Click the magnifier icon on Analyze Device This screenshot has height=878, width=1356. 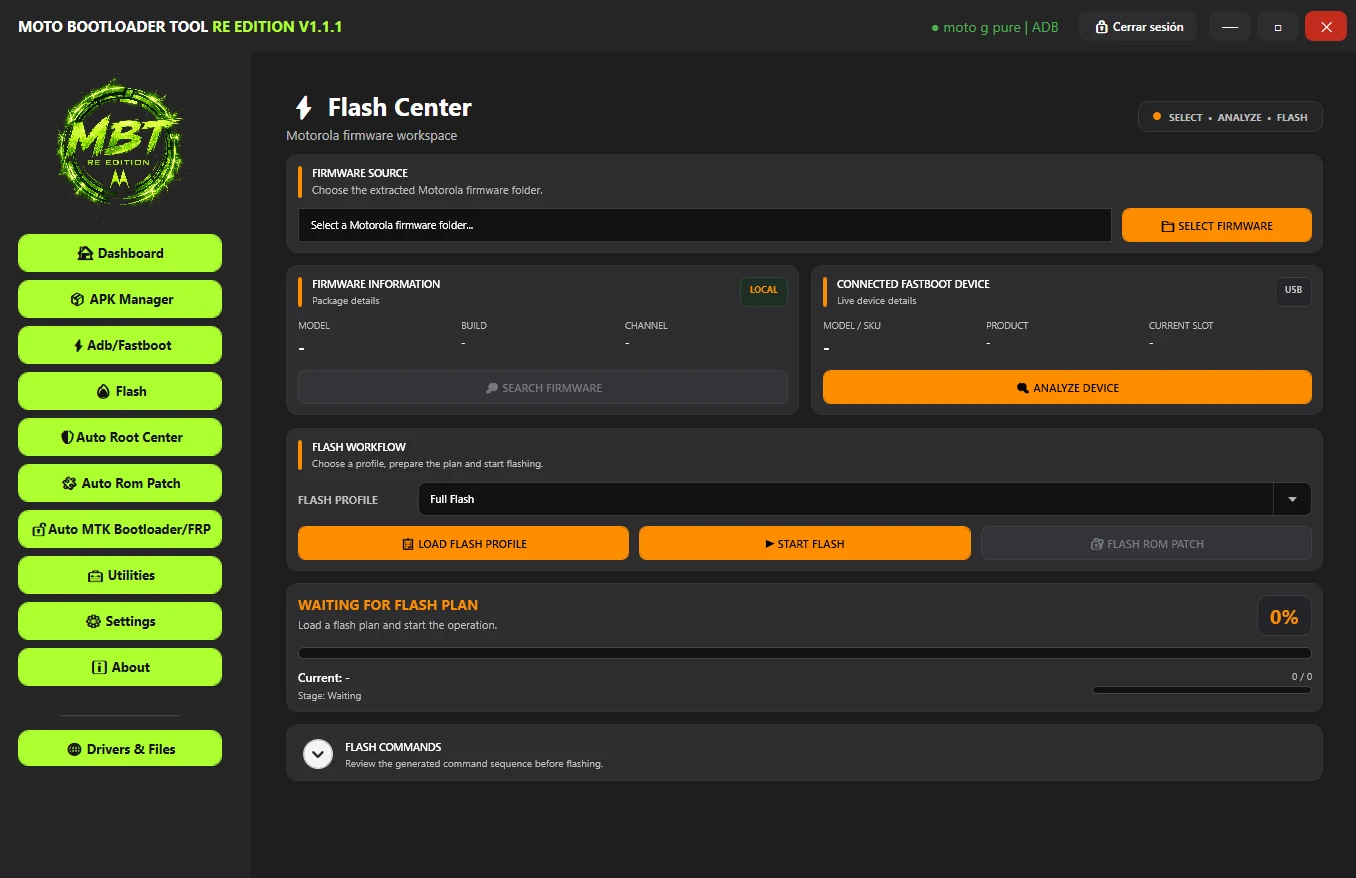1022,388
